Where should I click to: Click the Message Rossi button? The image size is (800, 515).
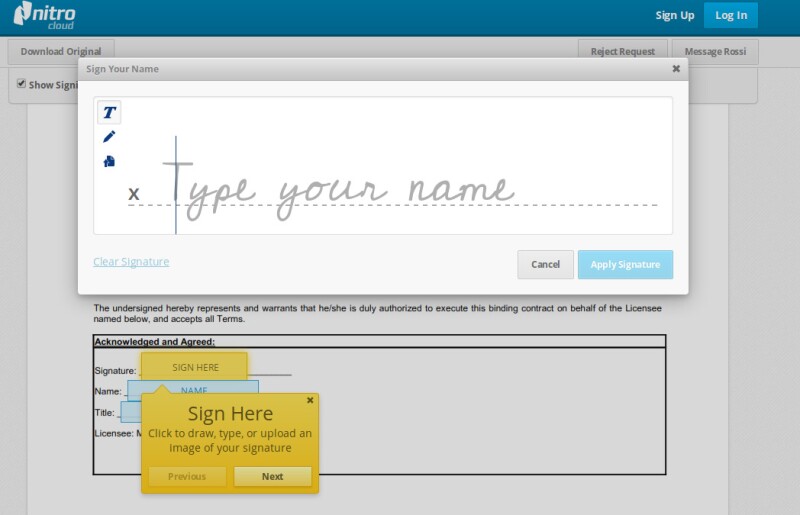(714, 51)
